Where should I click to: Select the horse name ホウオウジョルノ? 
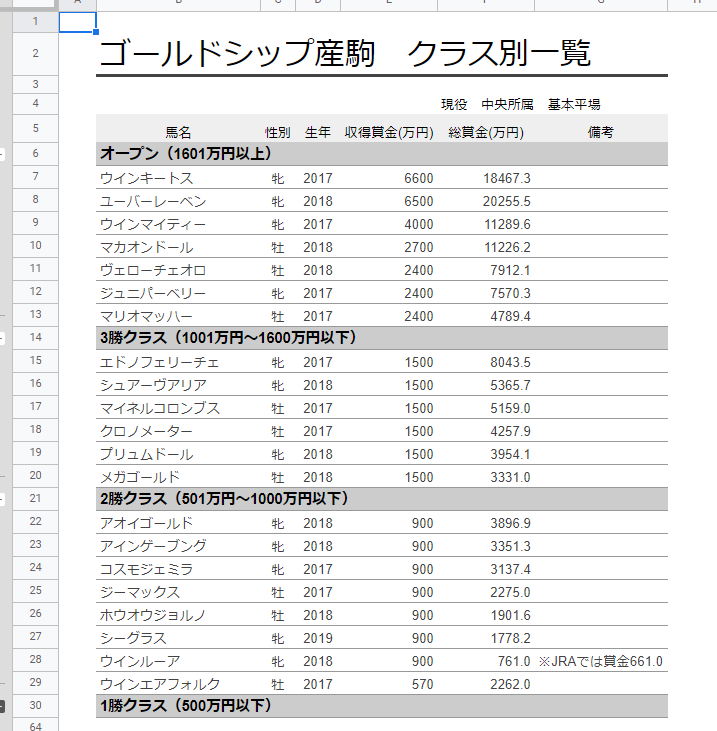tap(153, 615)
